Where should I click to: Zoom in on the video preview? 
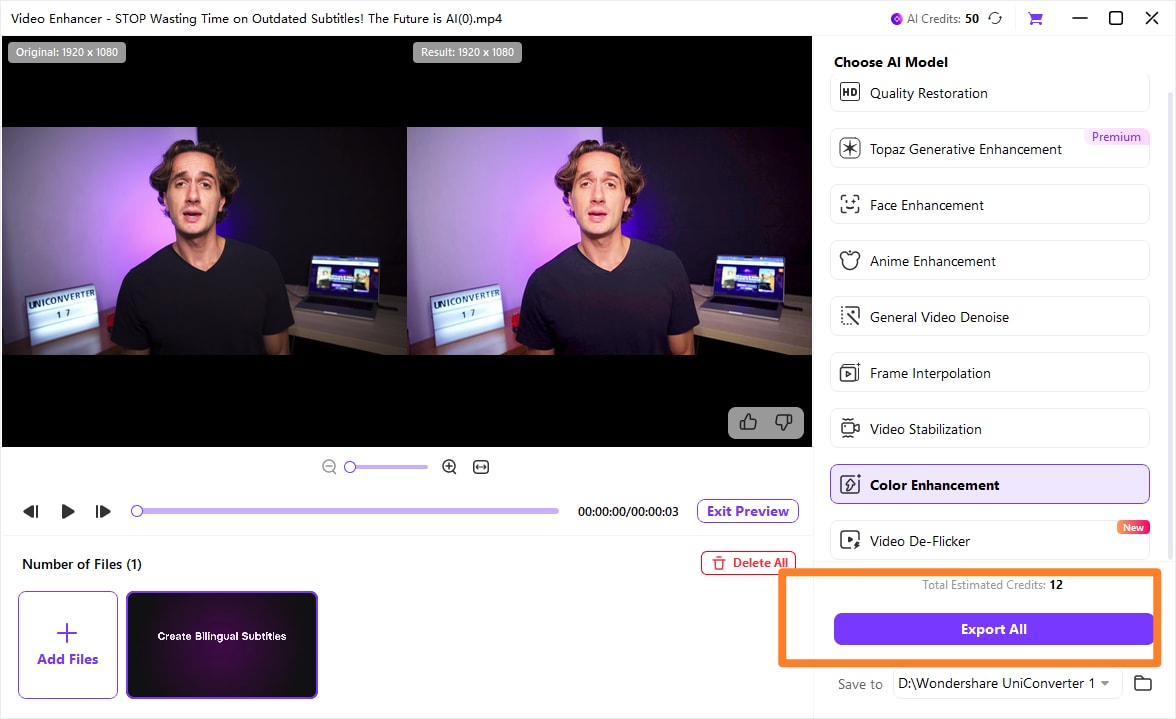coord(449,466)
